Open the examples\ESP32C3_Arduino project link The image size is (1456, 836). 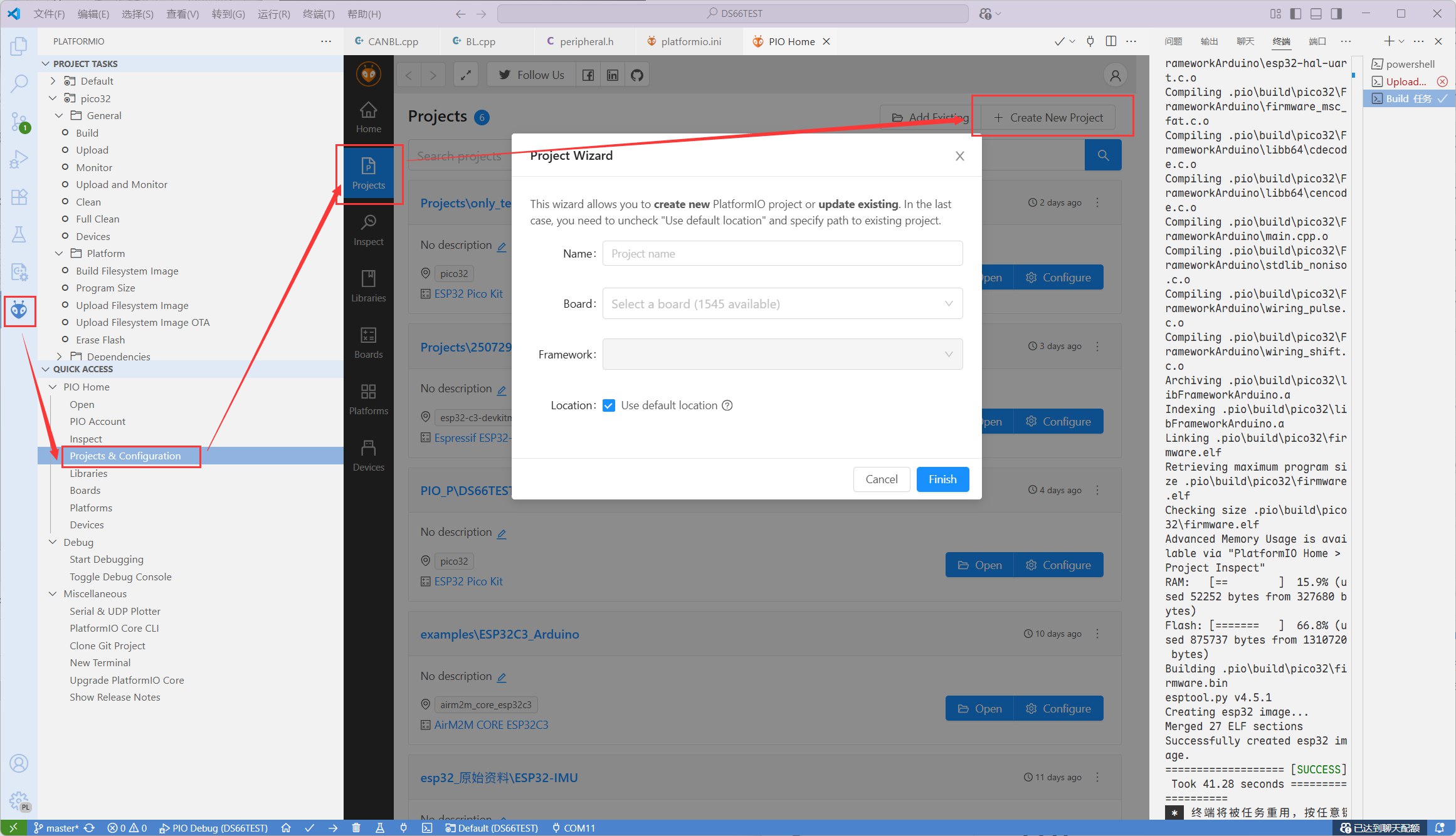(x=500, y=634)
